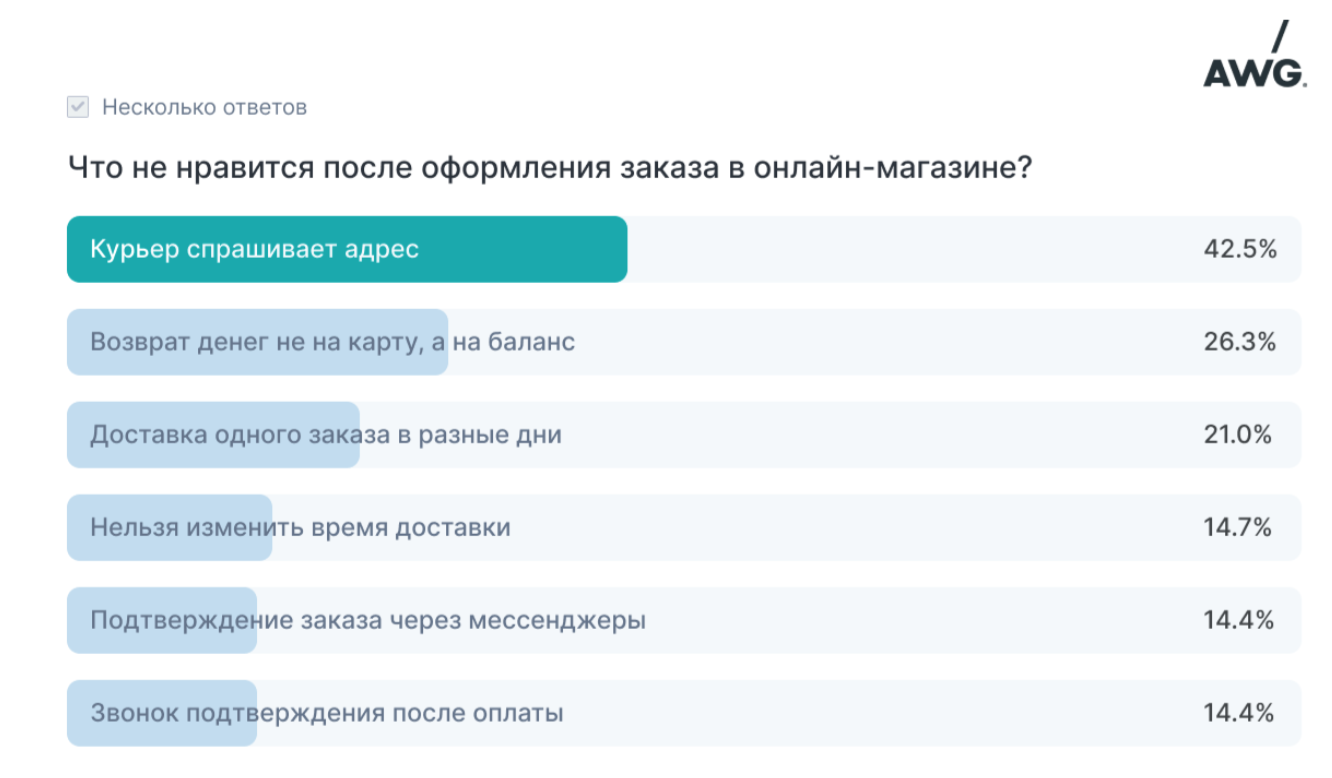Choose Подтверждение заказа через мессенджеры answer
Screen dimensions: 1332x778
pos(684,620)
